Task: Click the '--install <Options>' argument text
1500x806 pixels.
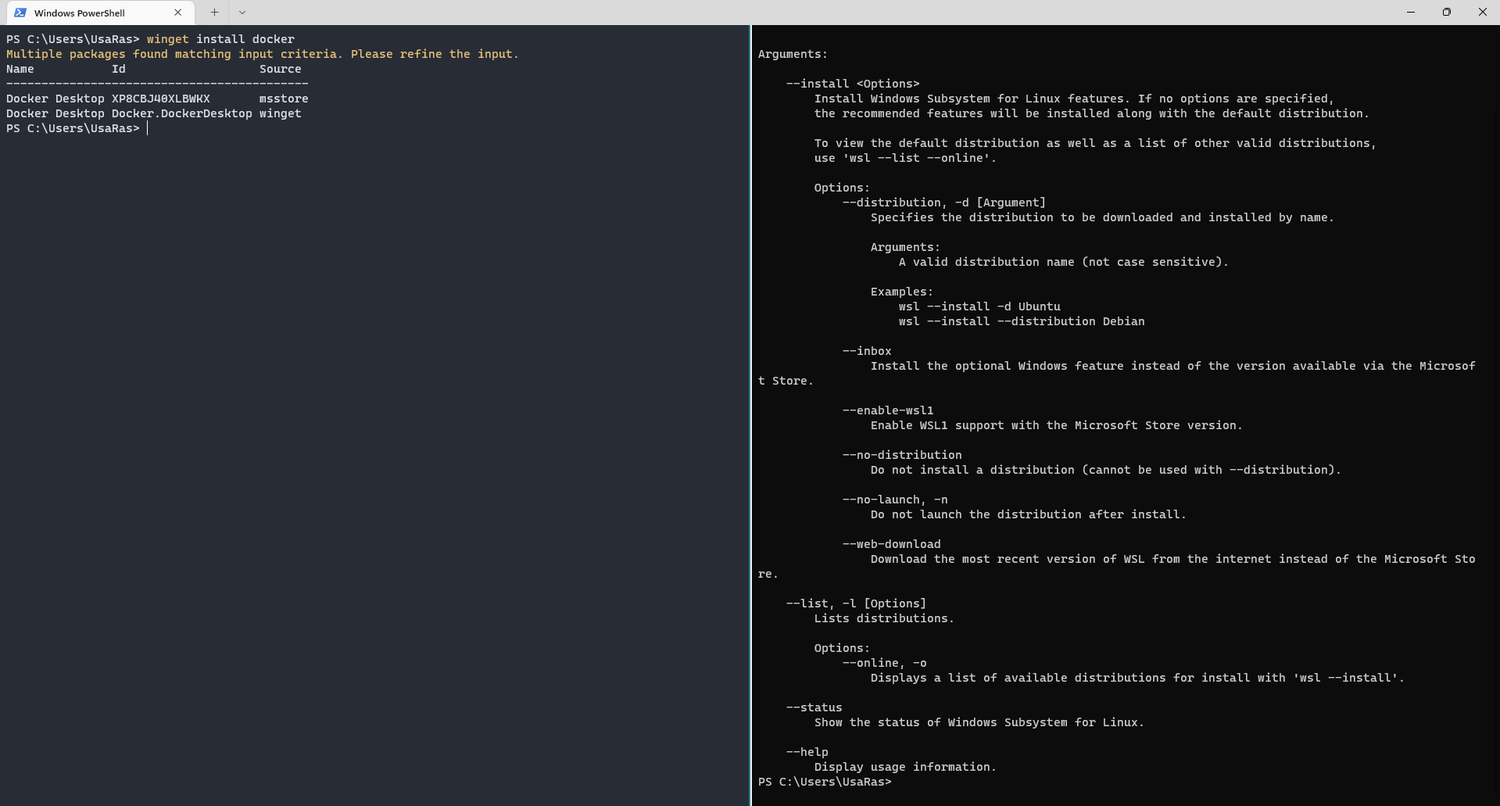Action: pyautogui.click(x=853, y=84)
